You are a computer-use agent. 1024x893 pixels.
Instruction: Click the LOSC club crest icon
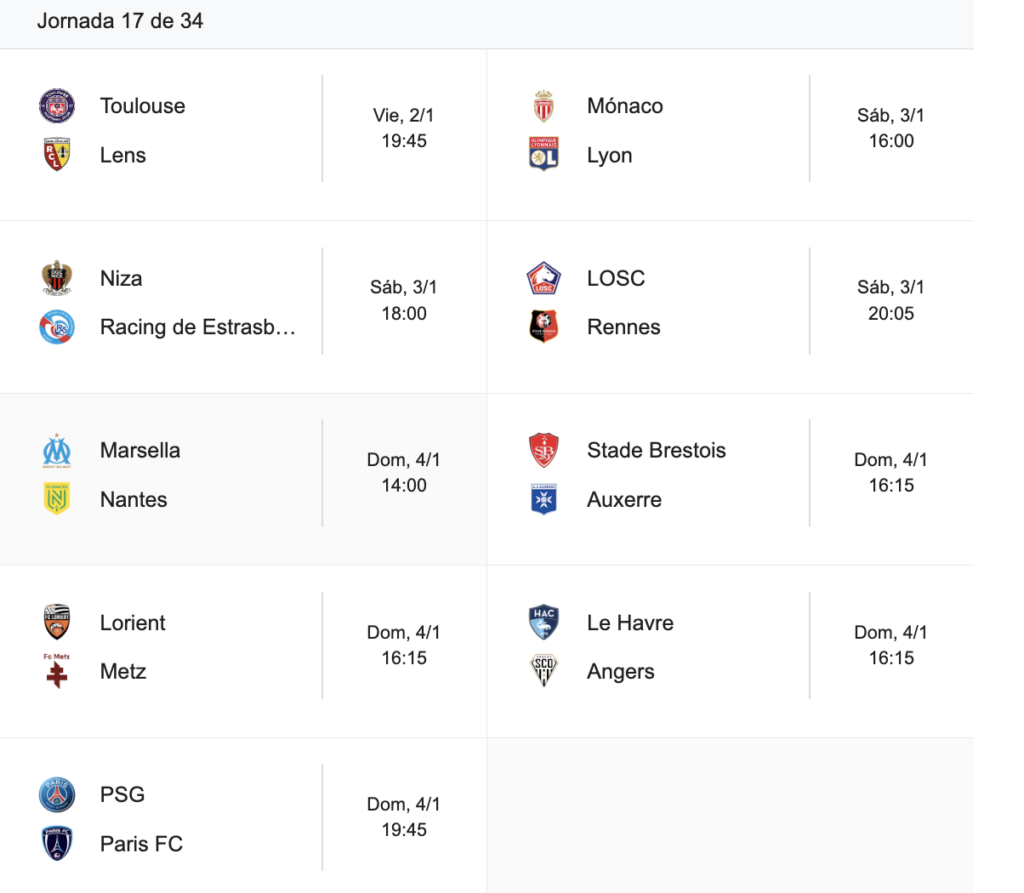click(x=544, y=278)
